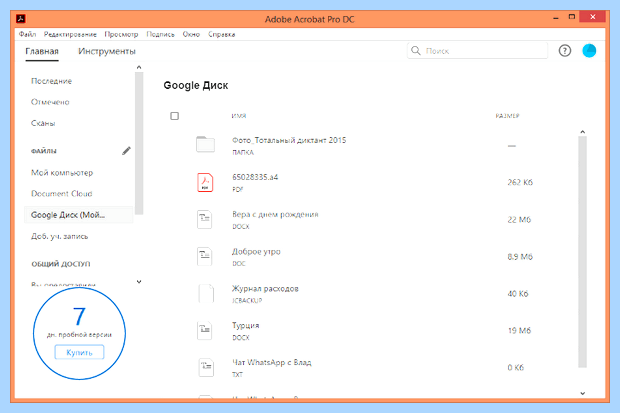Viewport: 620px width, 413px height.
Task: Select the file name Вера с днем рождения
Action: [275, 214]
